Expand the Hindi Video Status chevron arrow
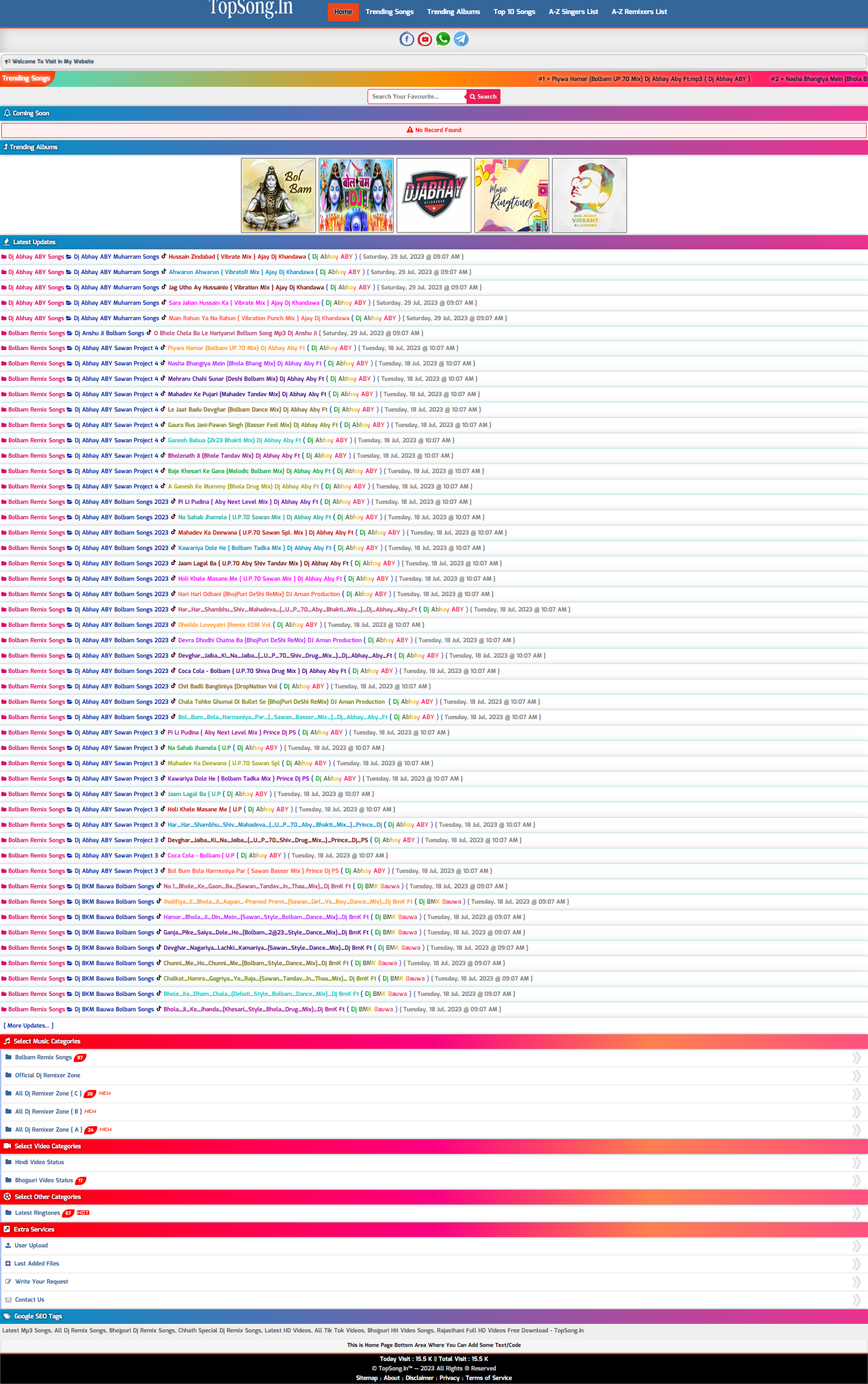This screenshot has height=1384, width=868. pos(856,1163)
